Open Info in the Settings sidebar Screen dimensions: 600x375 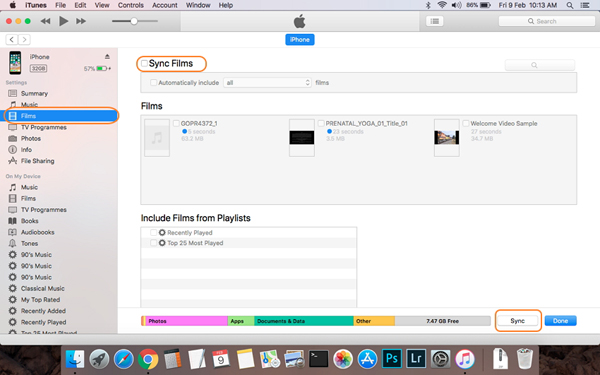coord(26,150)
